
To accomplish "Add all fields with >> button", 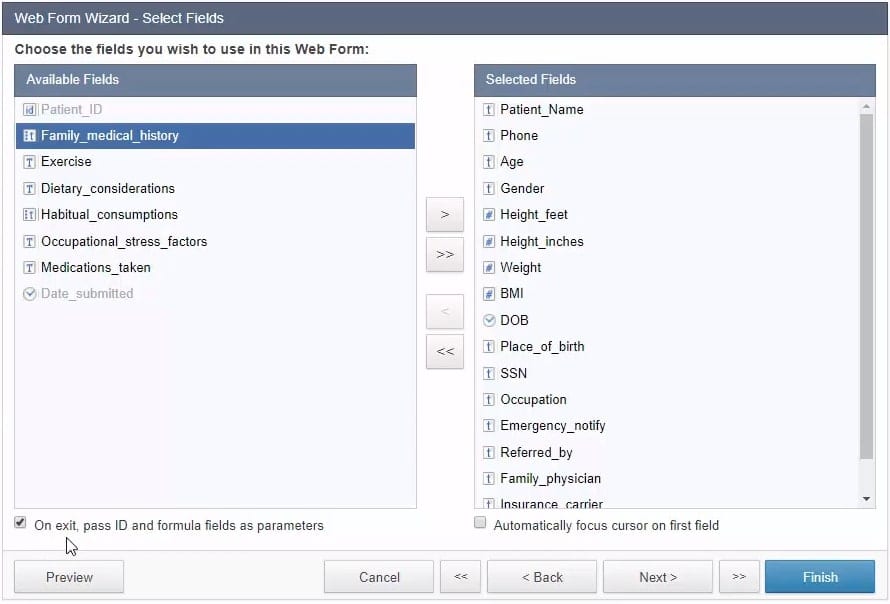I will pyautogui.click(x=445, y=255).
